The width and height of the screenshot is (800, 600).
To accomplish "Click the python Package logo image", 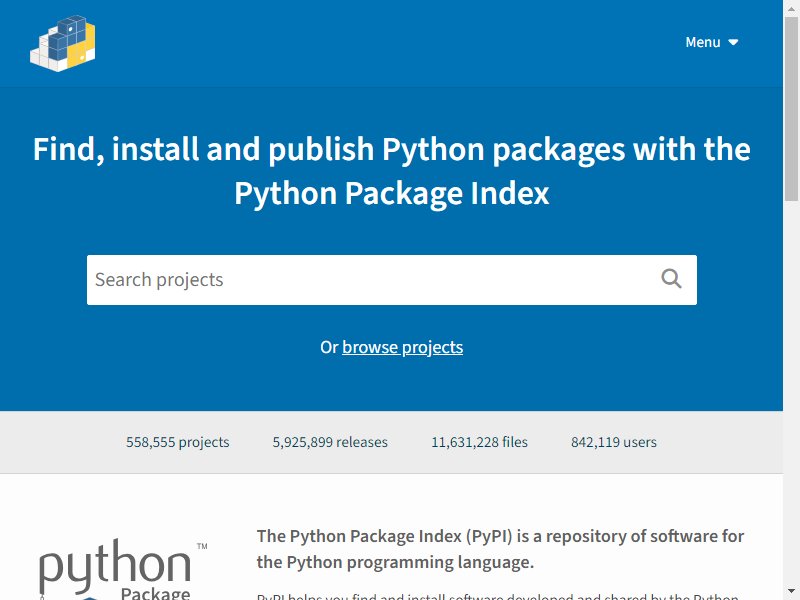I will pos(123,569).
